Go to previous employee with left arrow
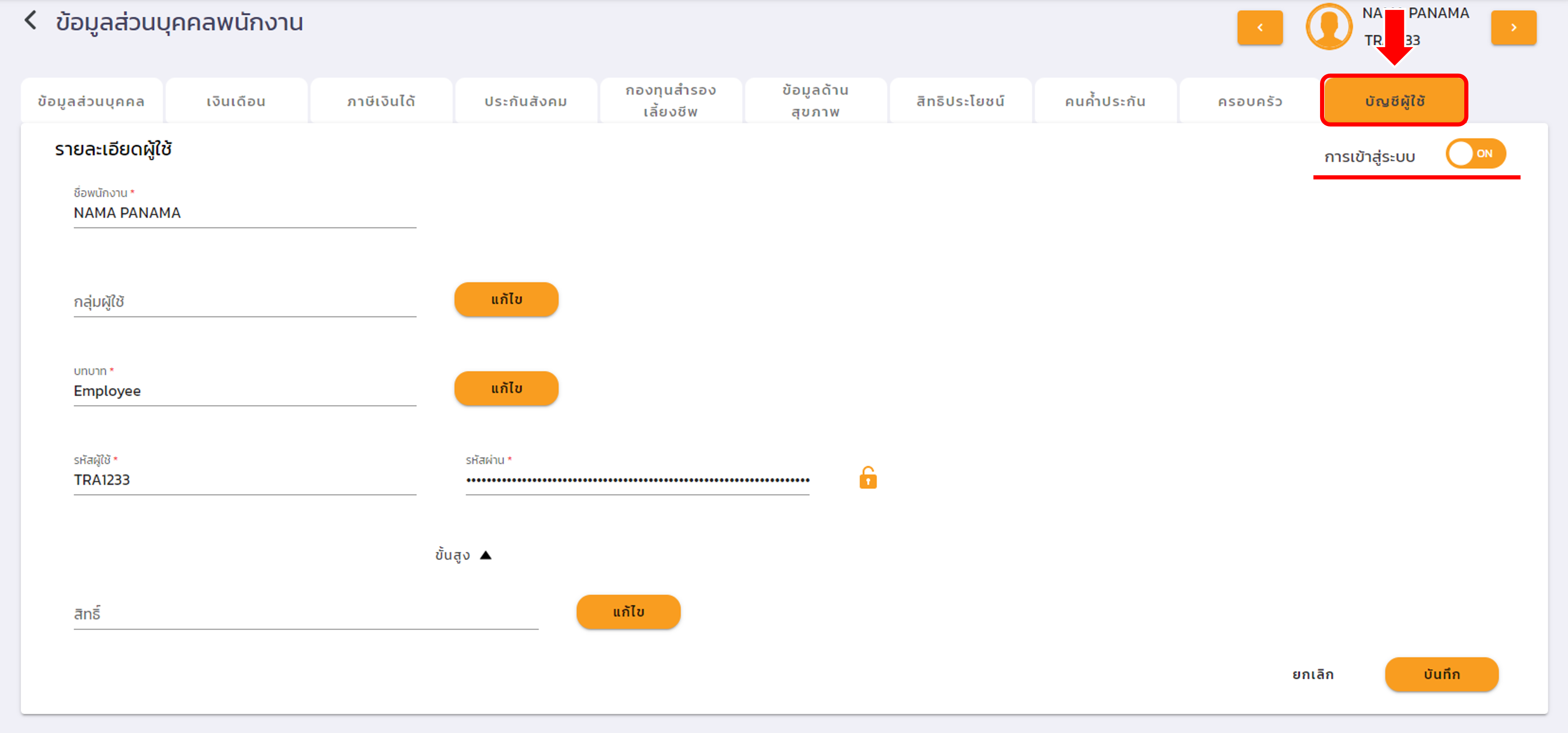Screen dimensions: 1568x733 (1259, 28)
